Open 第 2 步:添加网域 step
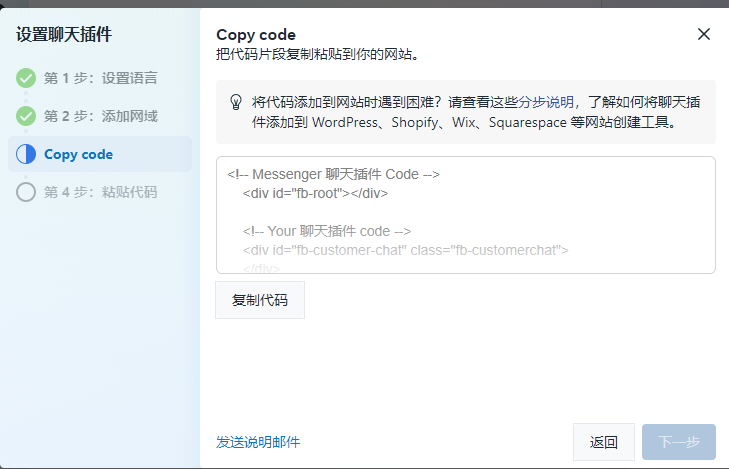Viewport: 729px width, 469px height. pyautogui.click(x=100, y=116)
